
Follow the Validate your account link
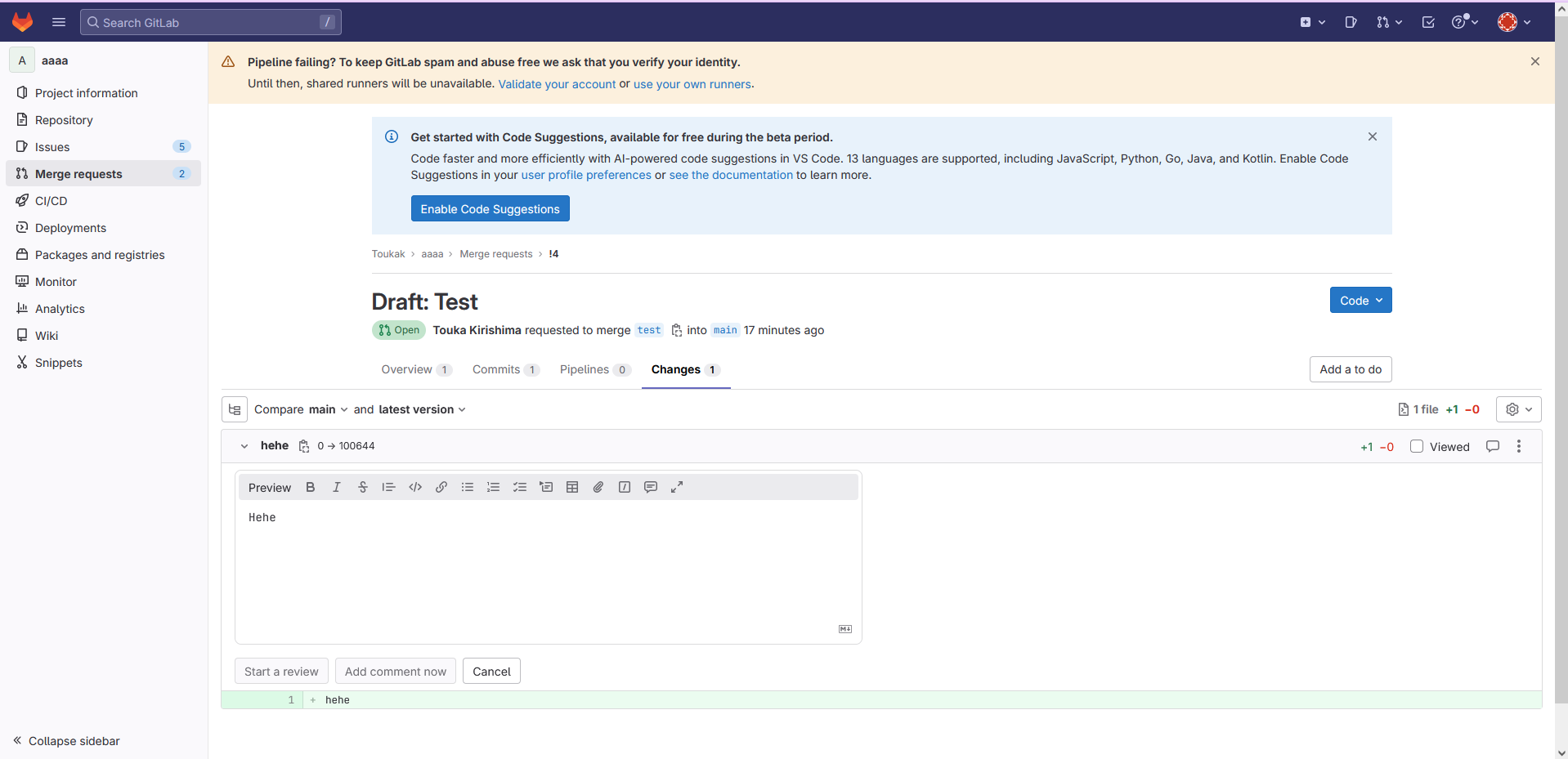[x=557, y=84]
